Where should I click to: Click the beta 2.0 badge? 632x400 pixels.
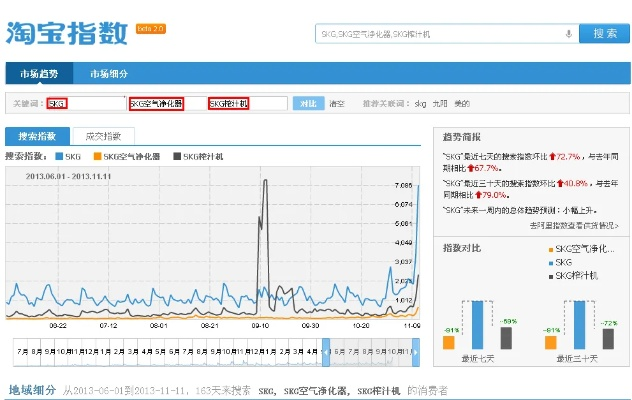(147, 27)
